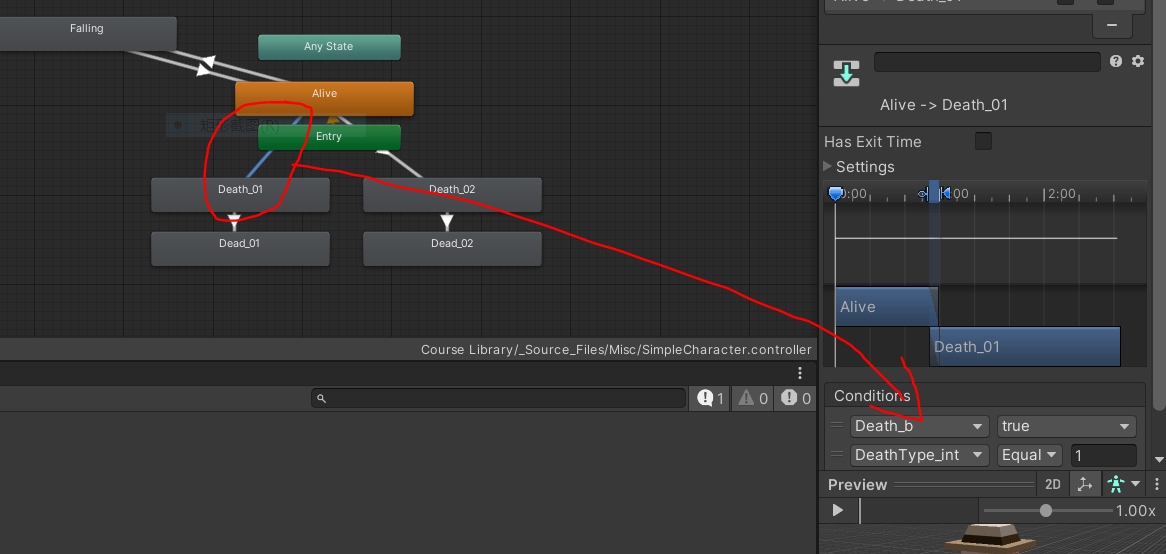Toggle Console warning messages filter
This screenshot has height=554, width=1166.
[753, 399]
